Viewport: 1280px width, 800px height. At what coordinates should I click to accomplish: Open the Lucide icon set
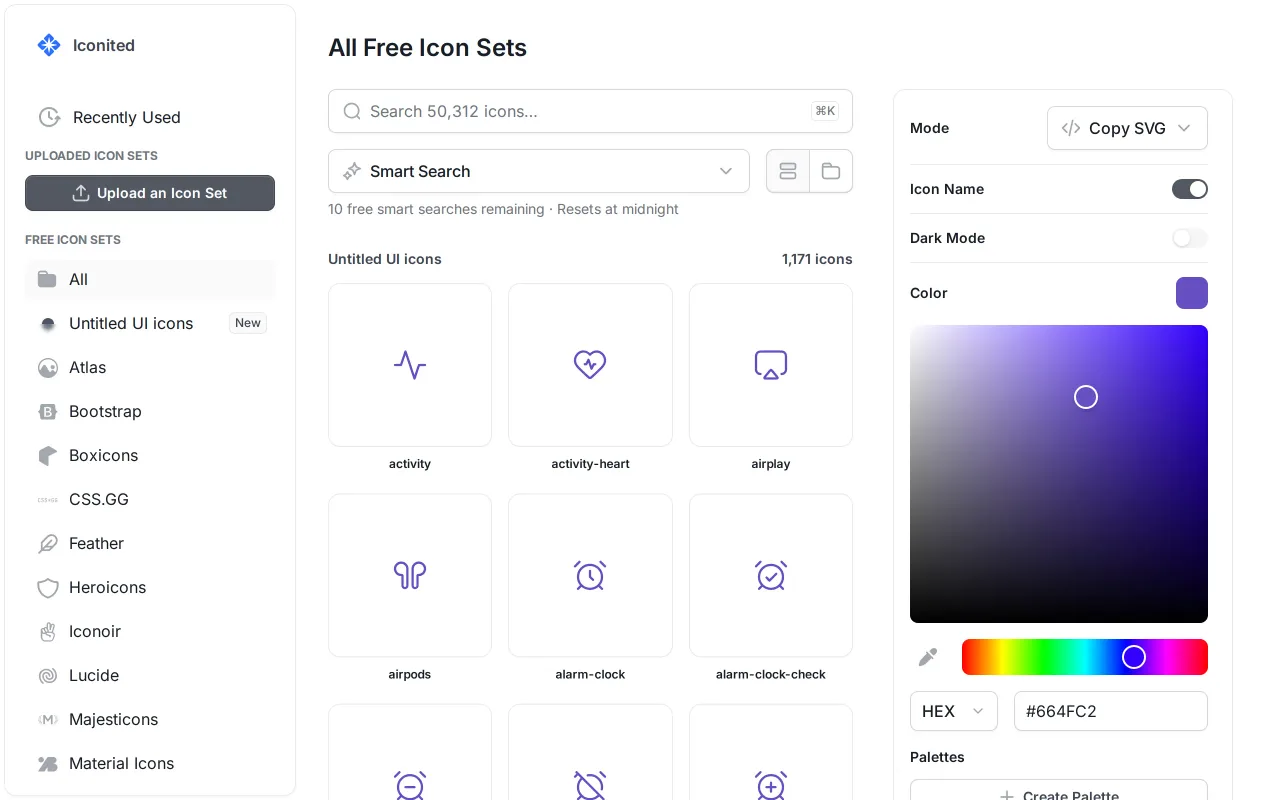(x=150, y=675)
